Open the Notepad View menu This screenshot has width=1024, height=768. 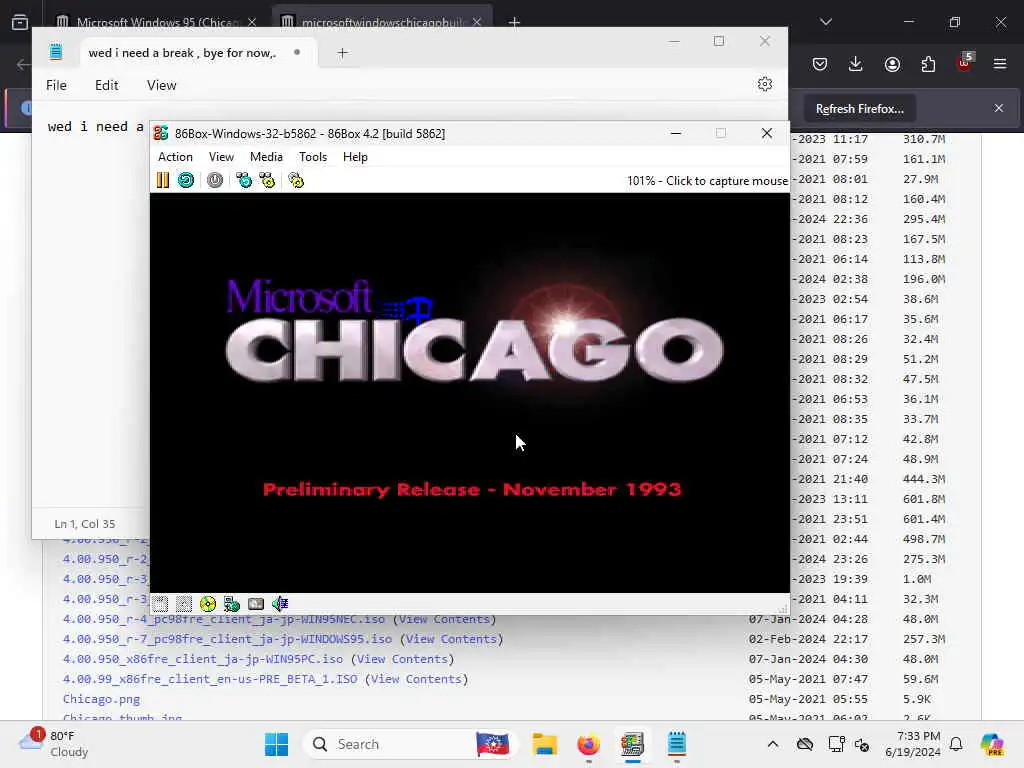[161, 85]
